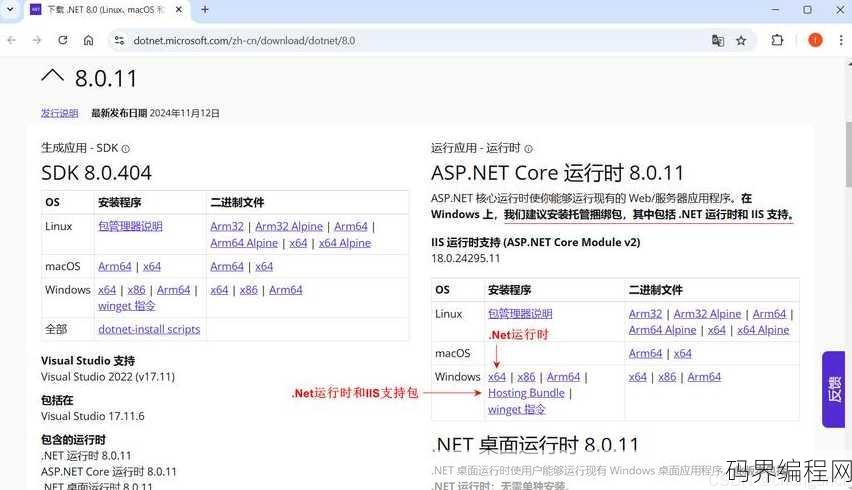852x490 pixels.
Task: View site information icon in address bar
Action: pyautogui.click(x=120, y=40)
